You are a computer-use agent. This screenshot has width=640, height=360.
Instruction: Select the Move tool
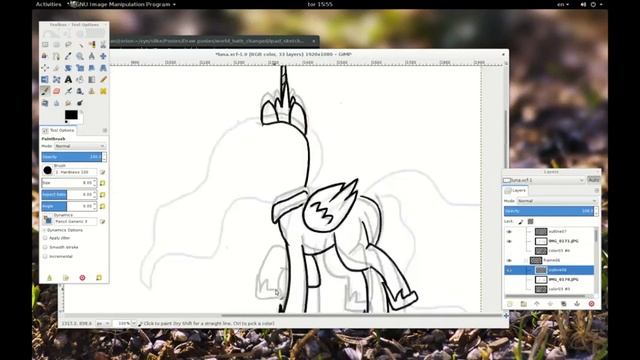coord(103,56)
